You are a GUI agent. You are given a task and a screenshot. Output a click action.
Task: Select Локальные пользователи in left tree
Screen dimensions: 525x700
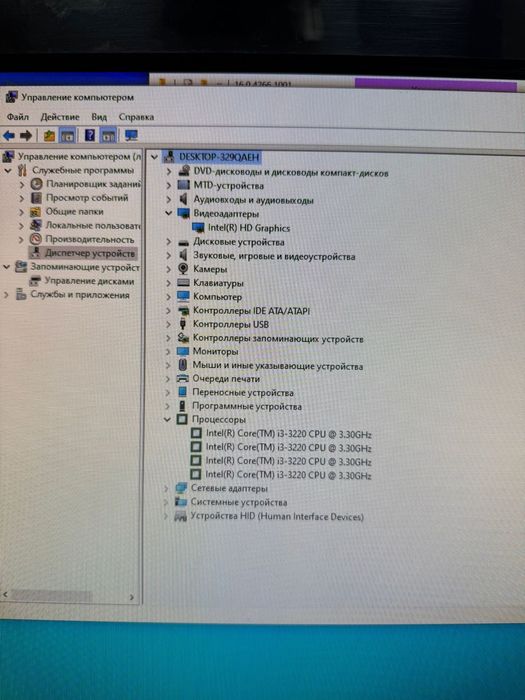pyautogui.click(x=93, y=225)
